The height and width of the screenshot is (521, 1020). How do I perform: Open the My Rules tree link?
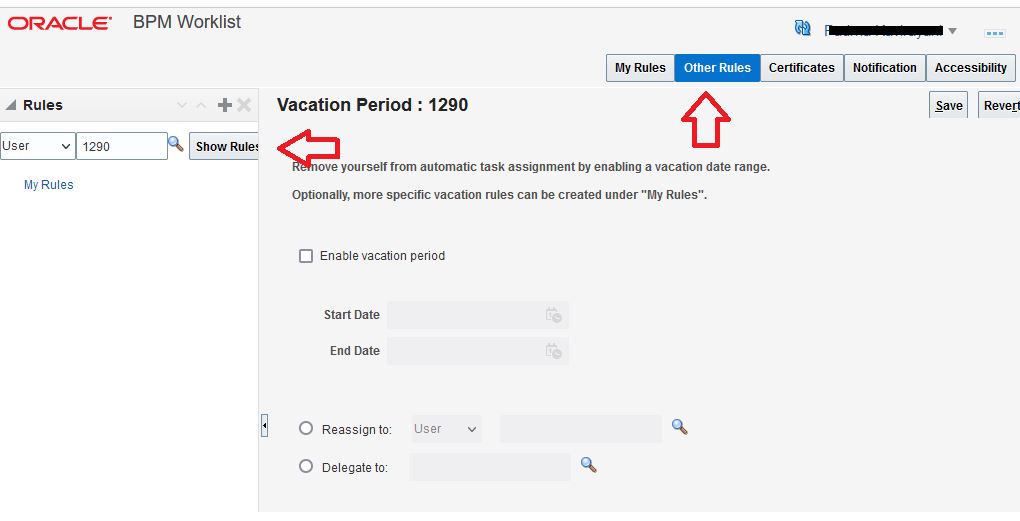(49, 185)
